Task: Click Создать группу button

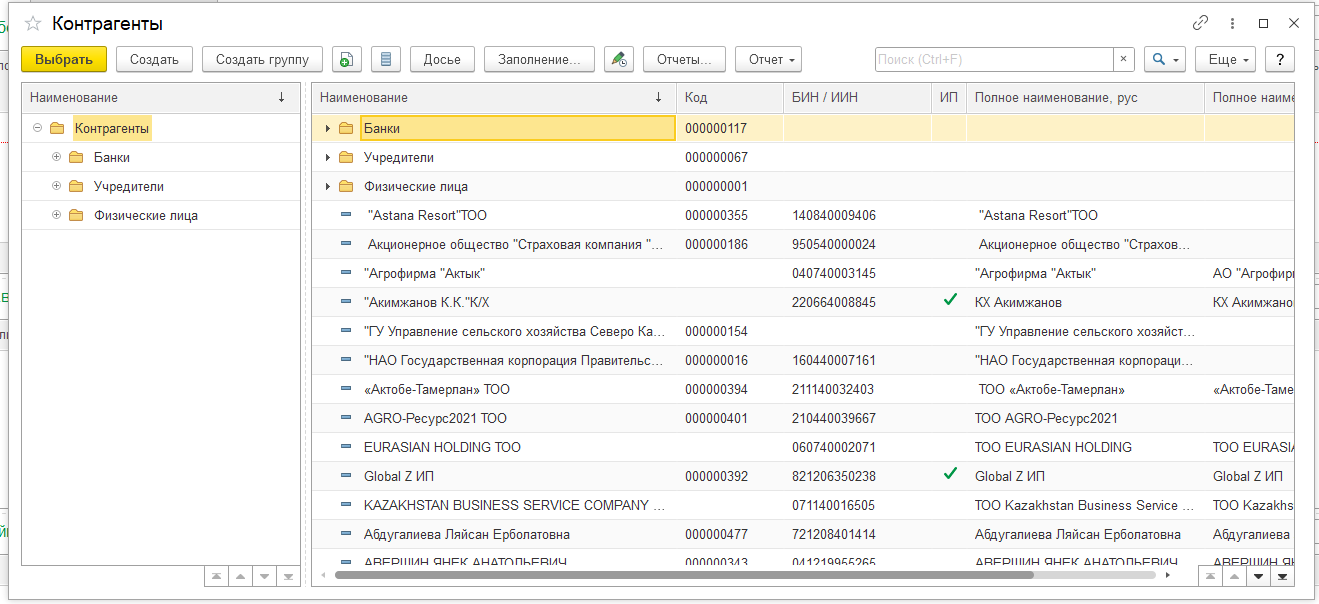Action: coord(262,60)
